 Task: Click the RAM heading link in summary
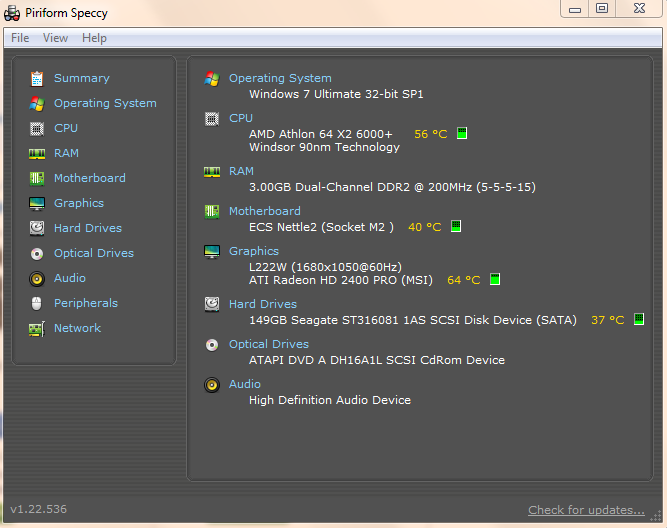(x=241, y=171)
